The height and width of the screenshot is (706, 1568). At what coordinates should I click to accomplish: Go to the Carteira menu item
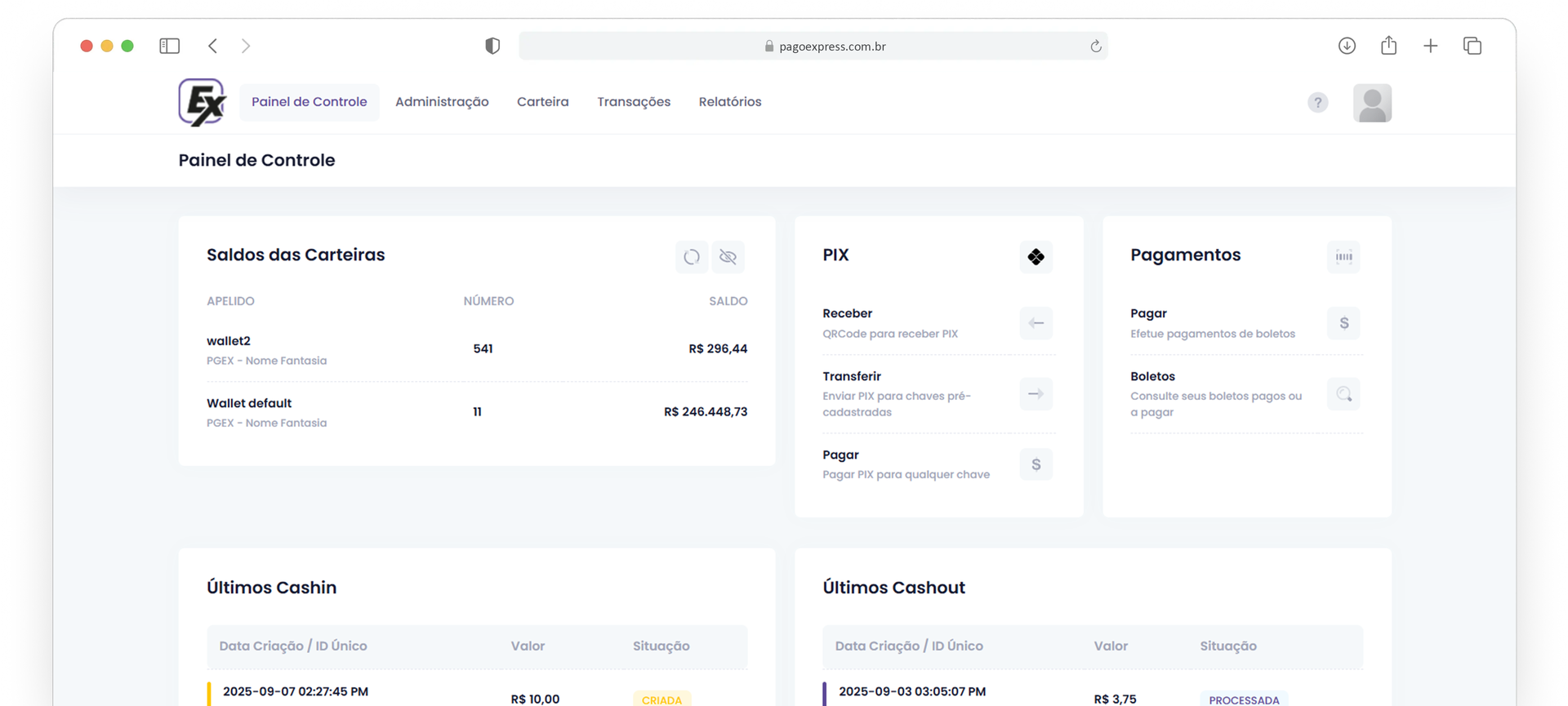(542, 102)
